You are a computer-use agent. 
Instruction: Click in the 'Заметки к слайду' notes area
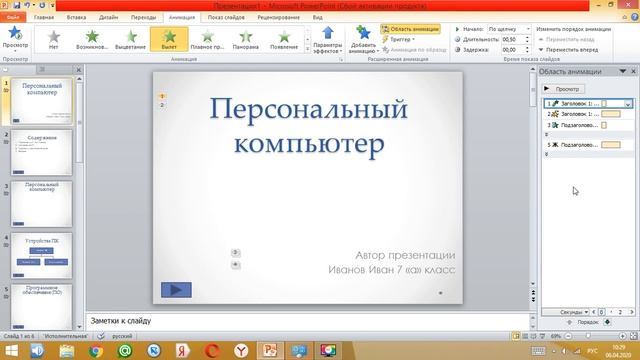(307, 321)
